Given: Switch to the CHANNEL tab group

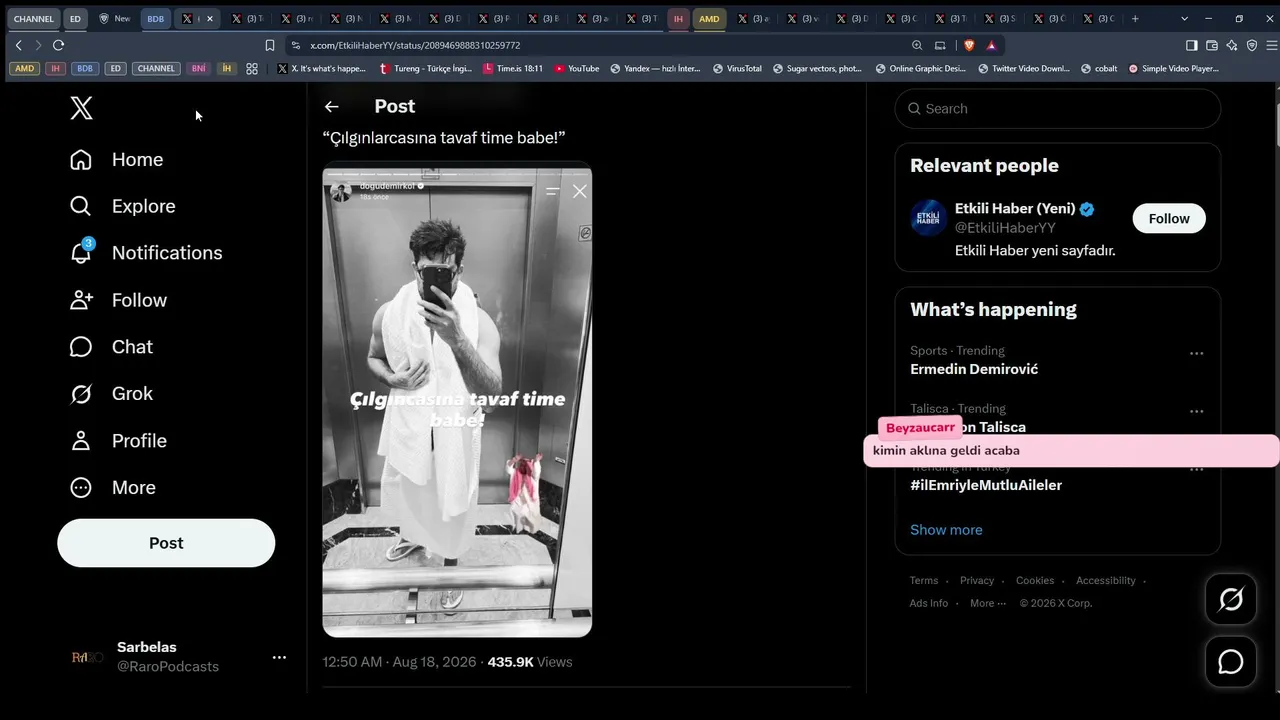Looking at the screenshot, I should pos(34,19).
